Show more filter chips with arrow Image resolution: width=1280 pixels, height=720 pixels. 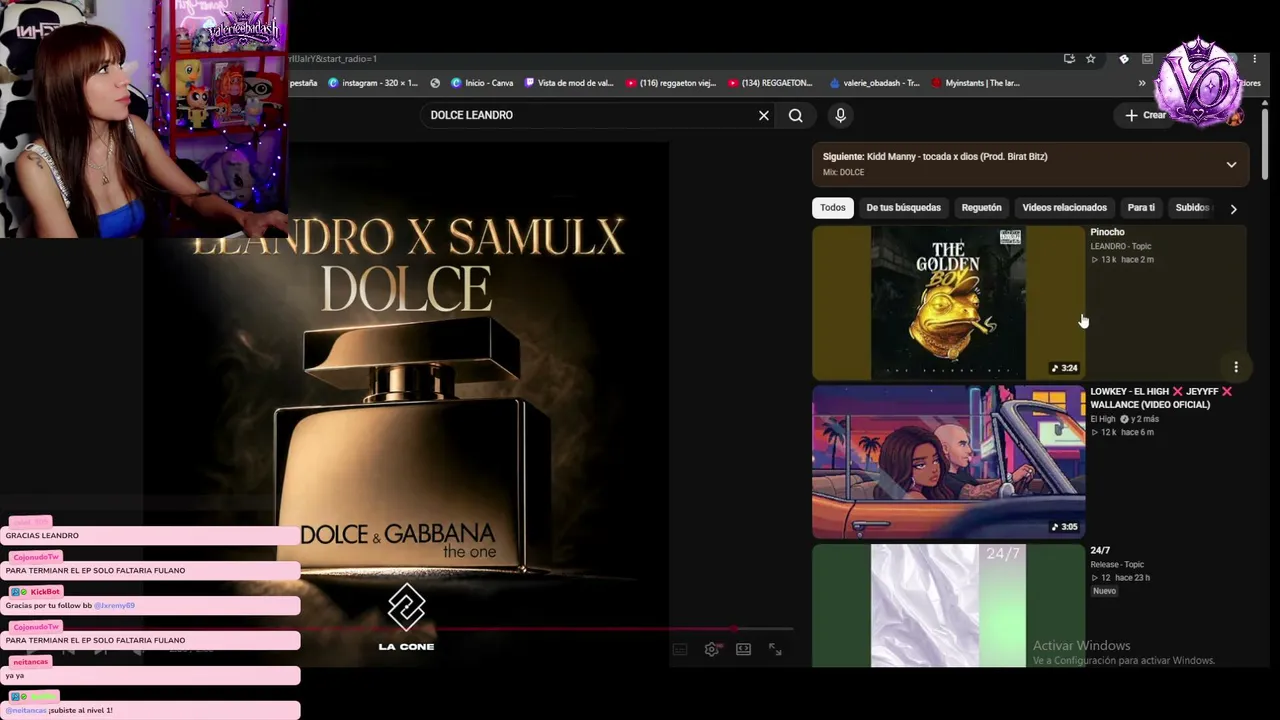tap(1233, 209)
